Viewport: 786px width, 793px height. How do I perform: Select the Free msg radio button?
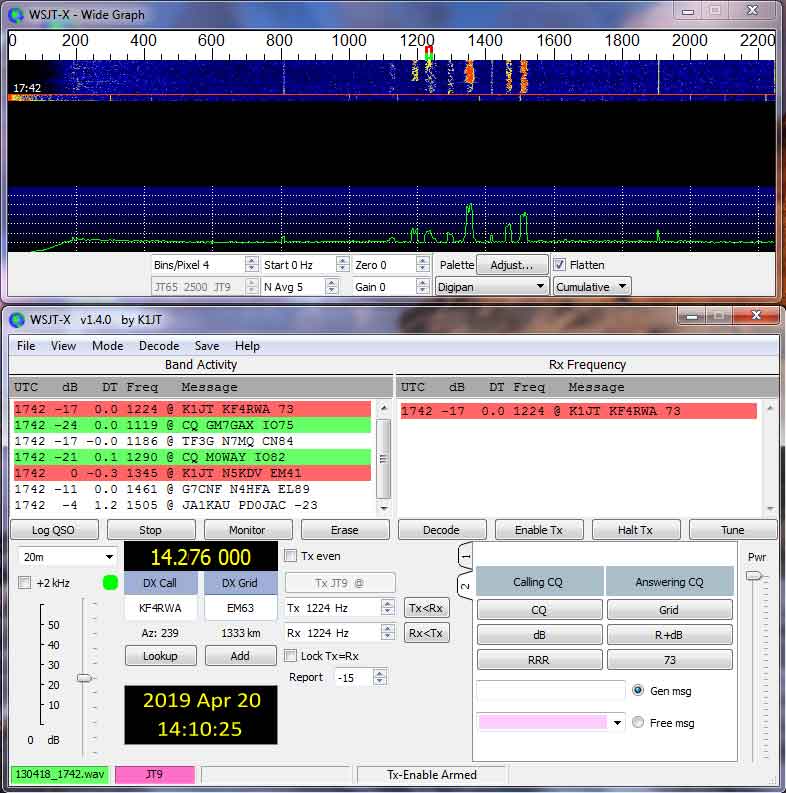638,722
